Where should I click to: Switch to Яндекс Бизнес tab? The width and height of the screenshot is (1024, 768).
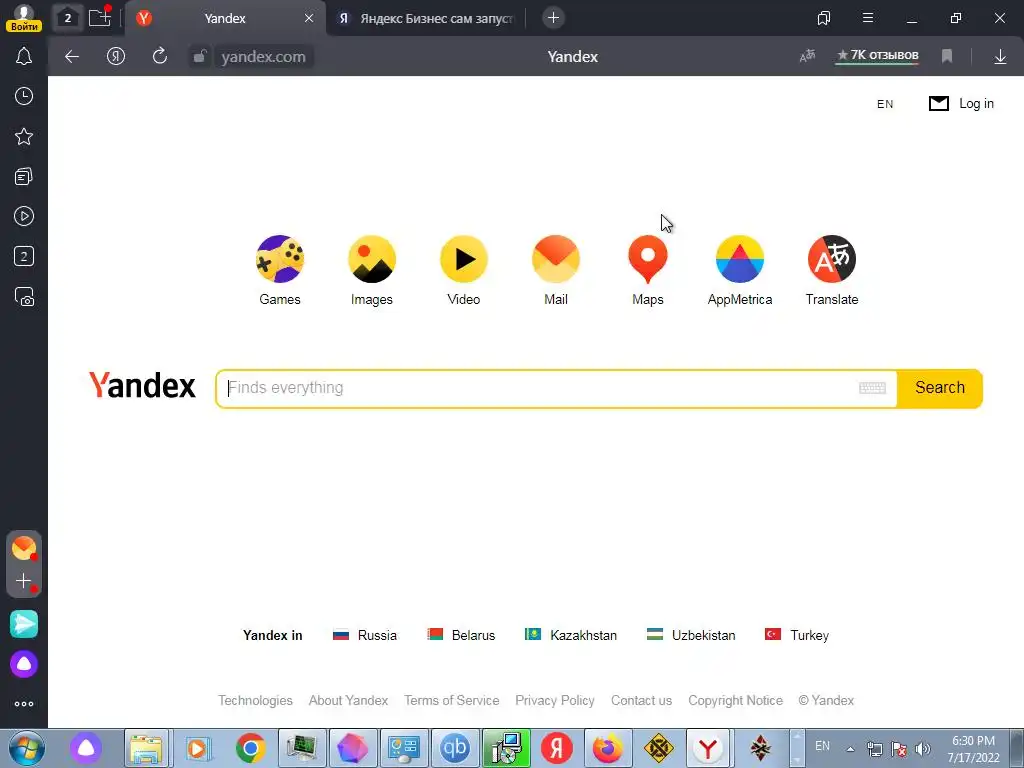pyautogui.click(x=429, y=18)
